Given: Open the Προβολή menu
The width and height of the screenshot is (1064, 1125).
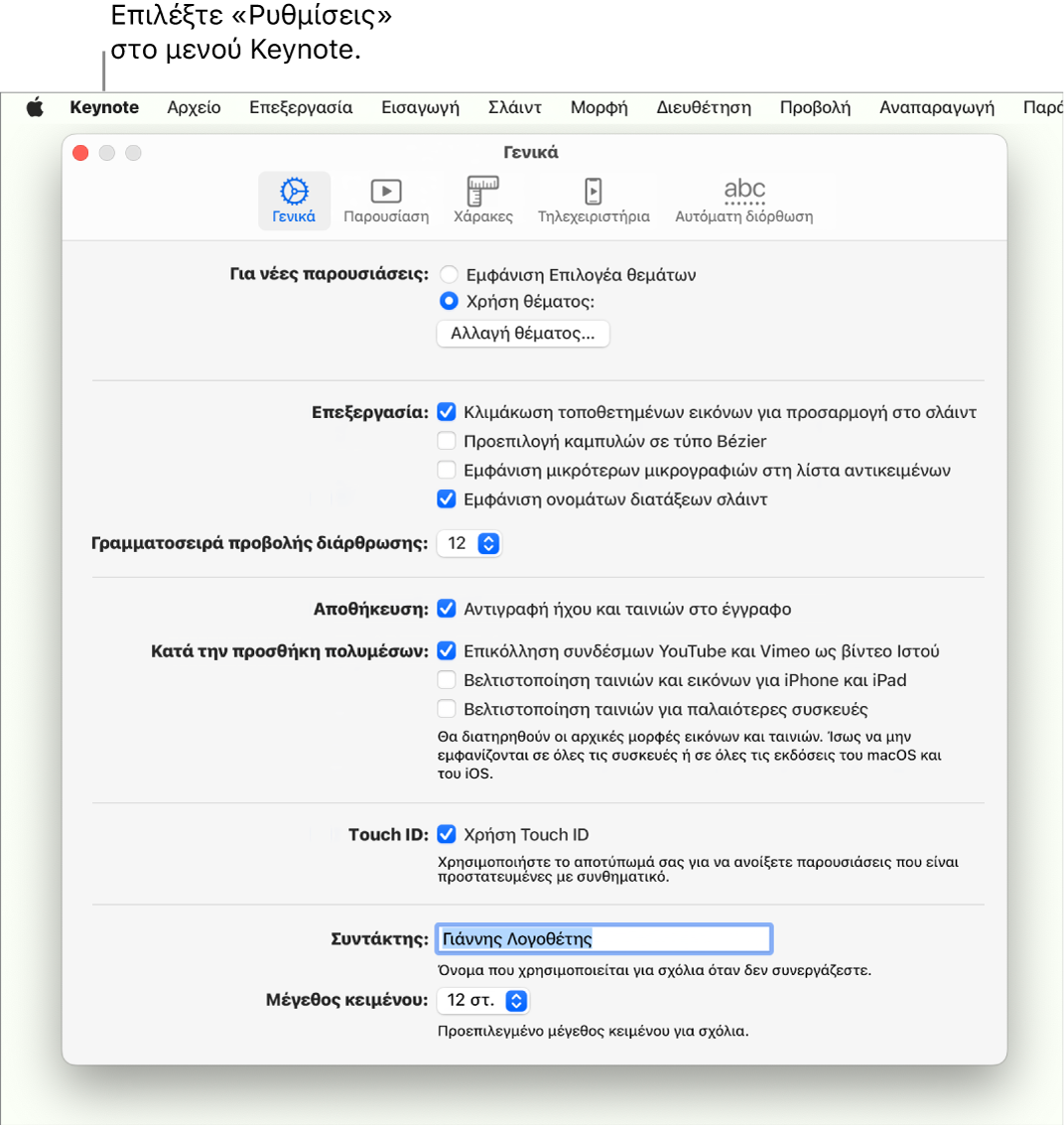Looking at the screenshot, I should point(815,107).
